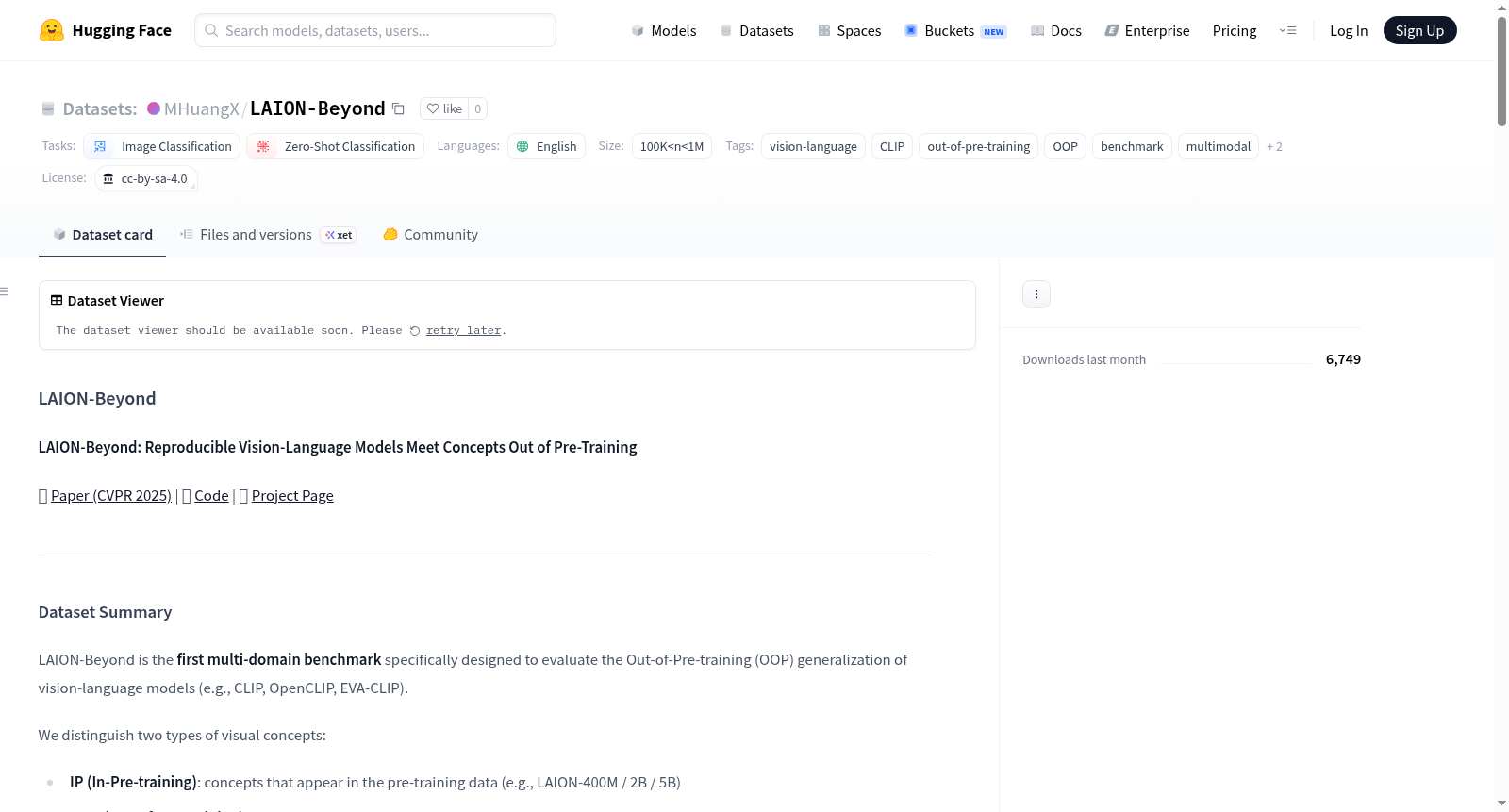Click the Buckets nav icon
The width and height of the screenshot is (1509, 812).
click(x=911, y=30)
